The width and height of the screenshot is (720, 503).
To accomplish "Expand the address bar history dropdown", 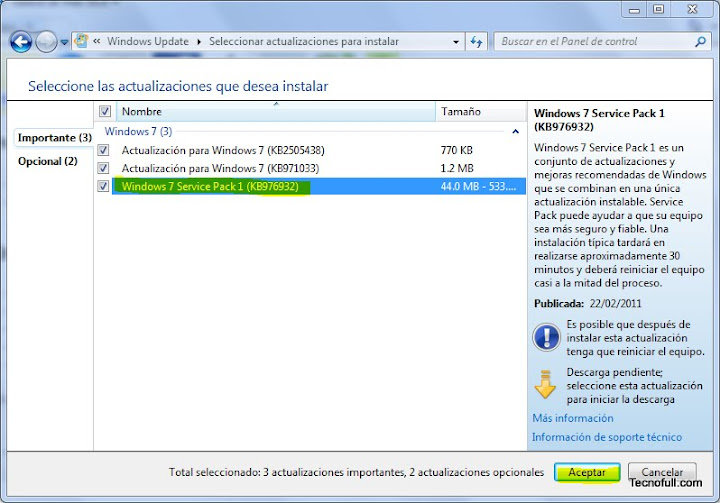I will (456, 42).
